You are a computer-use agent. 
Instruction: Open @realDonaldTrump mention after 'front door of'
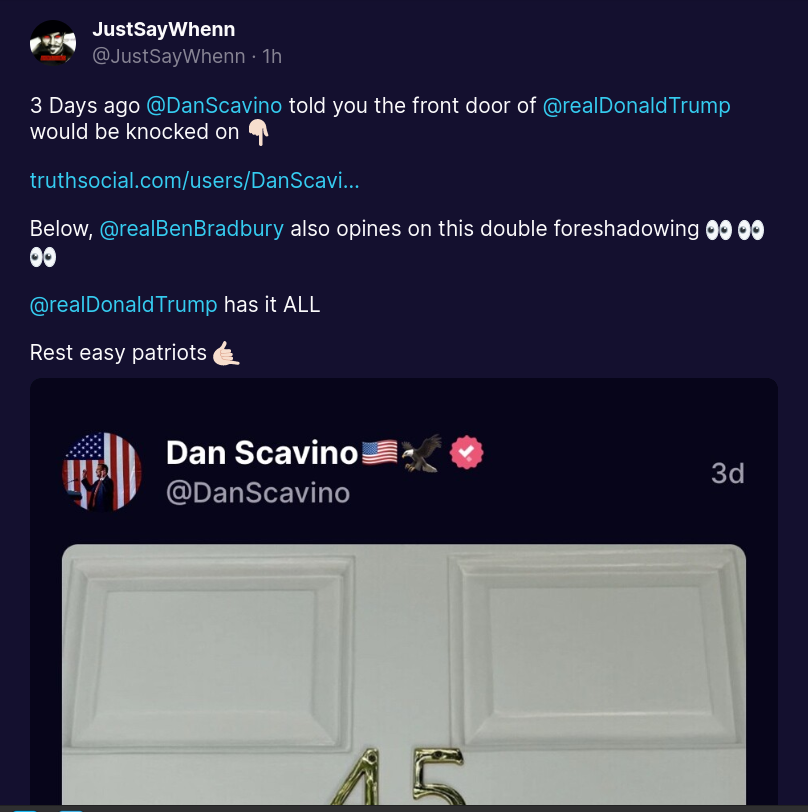[637, 106]
